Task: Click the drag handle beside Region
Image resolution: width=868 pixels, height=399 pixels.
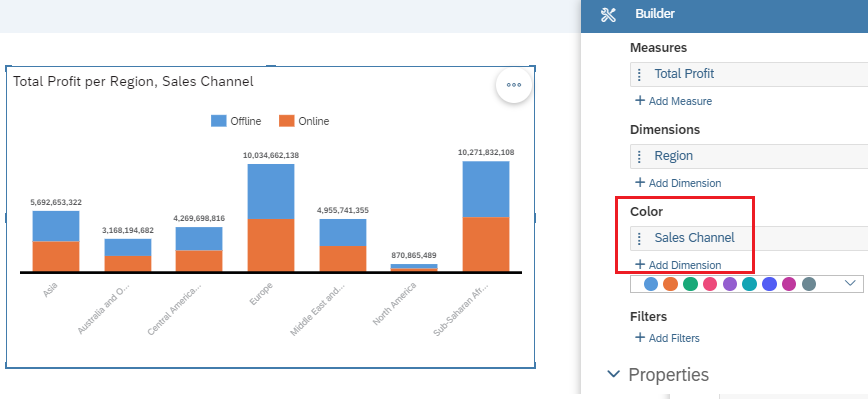Action: (x=639, y=156)
